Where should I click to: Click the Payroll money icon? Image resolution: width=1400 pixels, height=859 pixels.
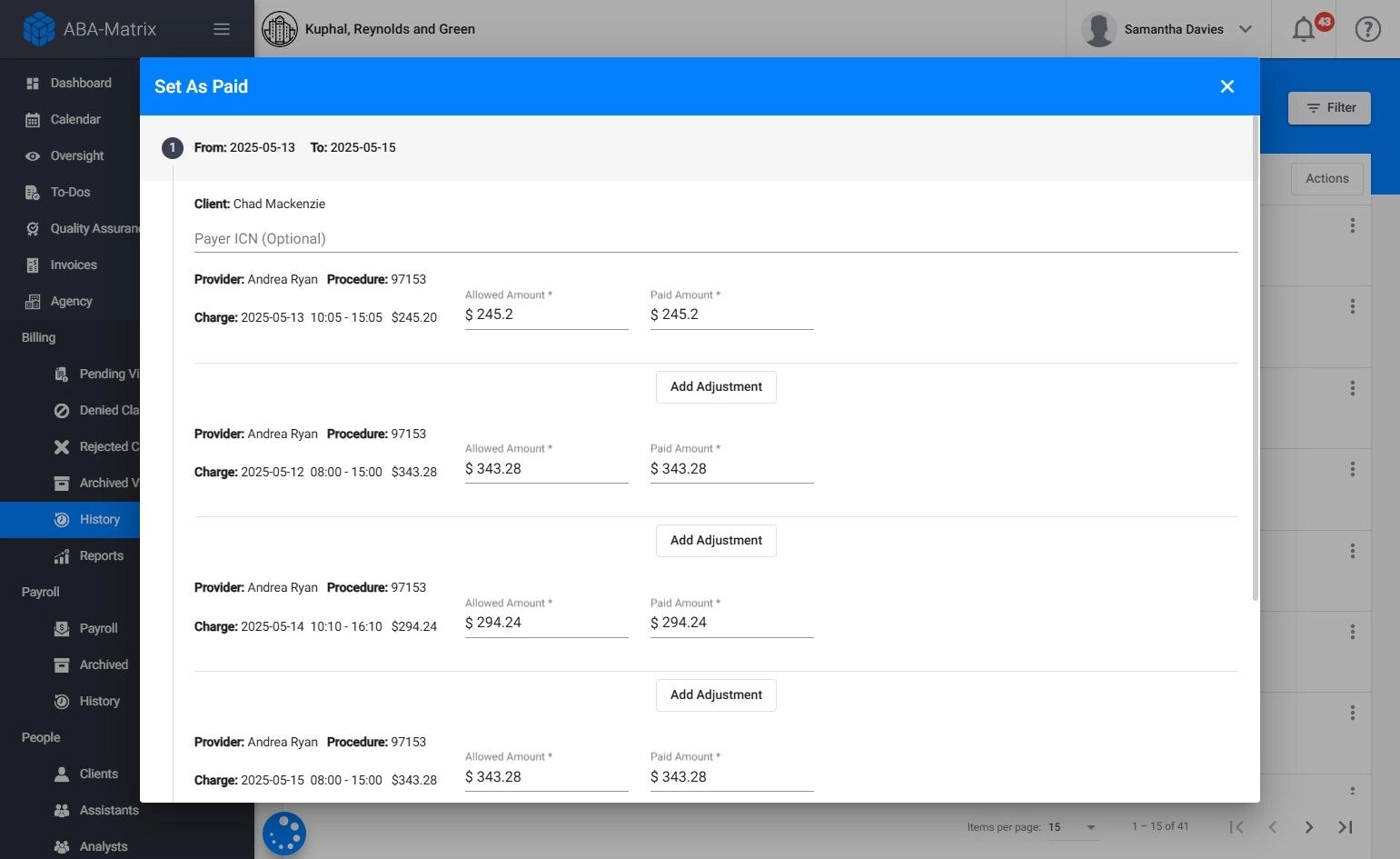click(62, 628)
